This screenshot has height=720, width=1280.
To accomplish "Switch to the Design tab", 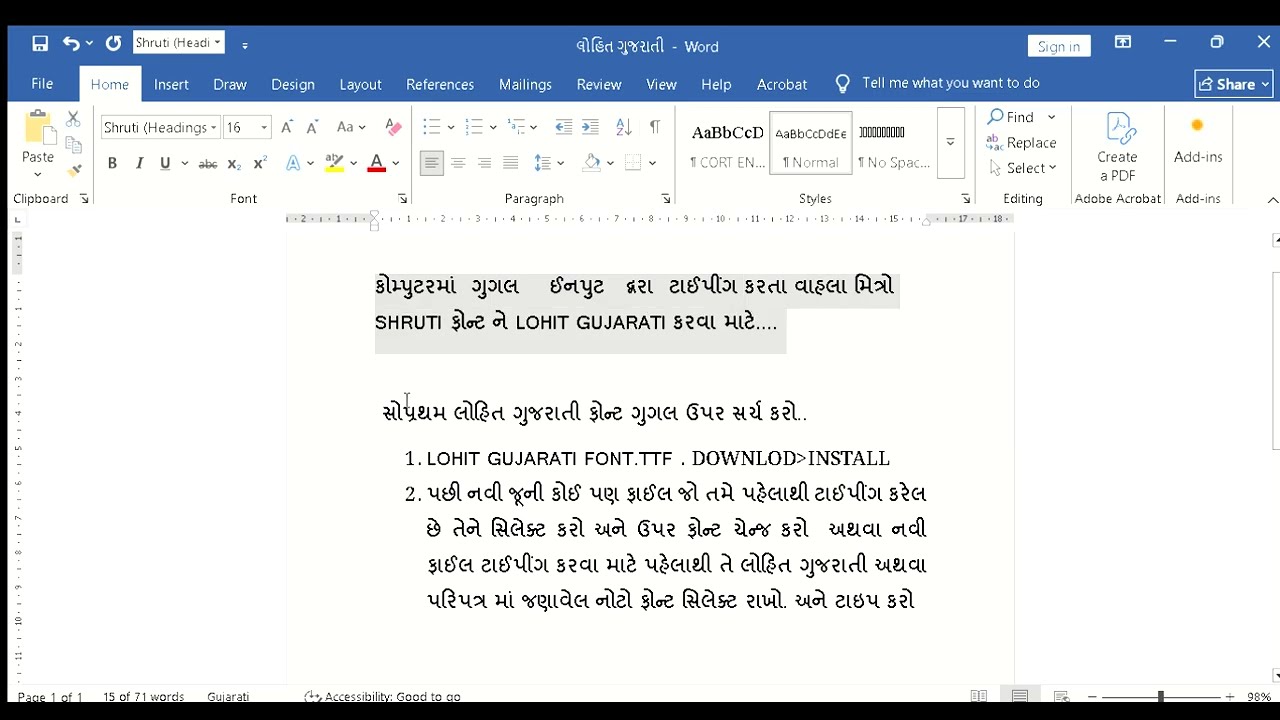I will (x=293, y=84).
